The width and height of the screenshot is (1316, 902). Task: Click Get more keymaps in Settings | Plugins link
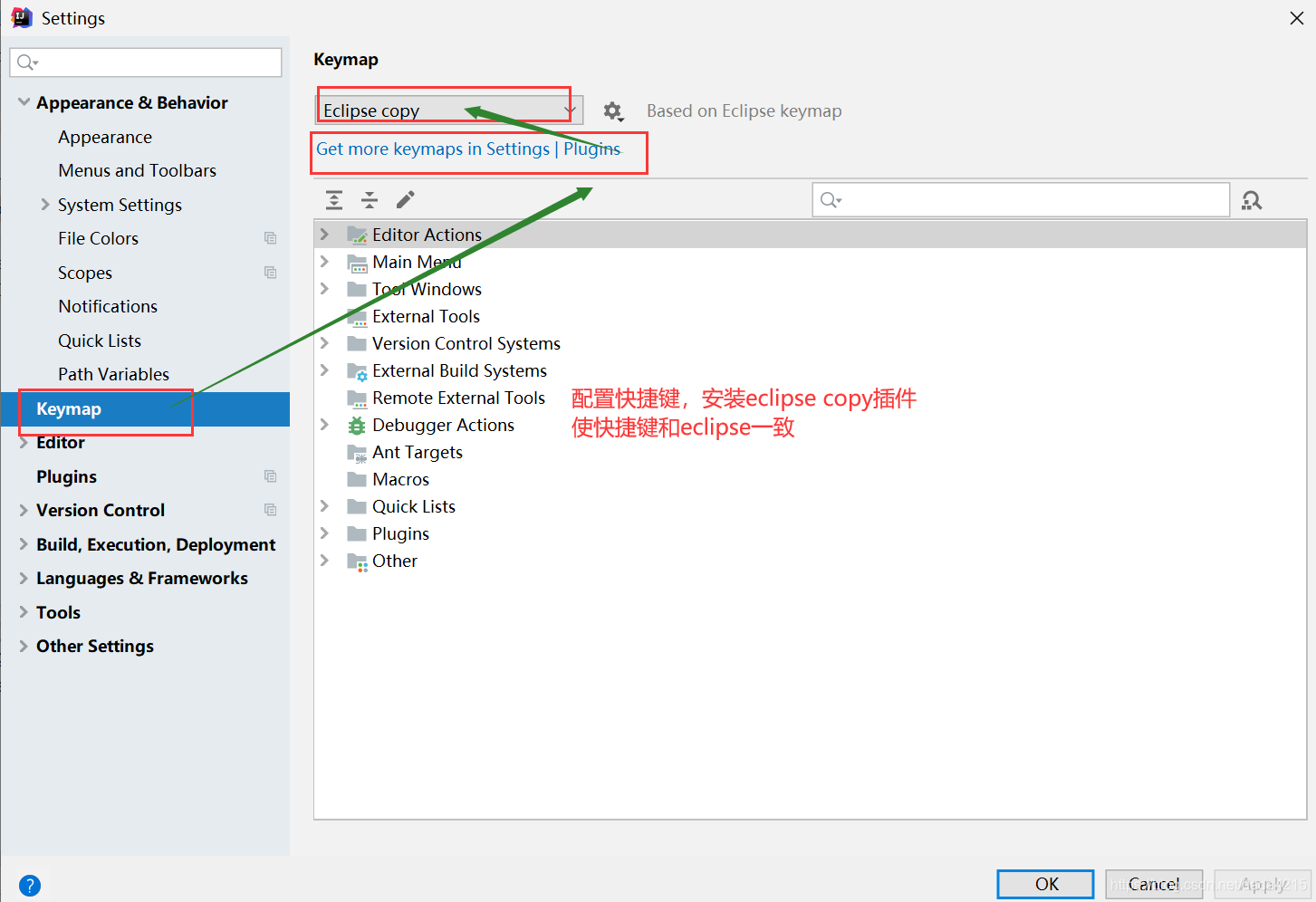(468, 149)
